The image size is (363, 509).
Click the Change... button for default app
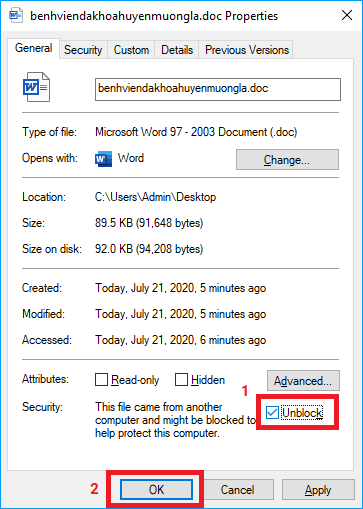click(287, 160)
